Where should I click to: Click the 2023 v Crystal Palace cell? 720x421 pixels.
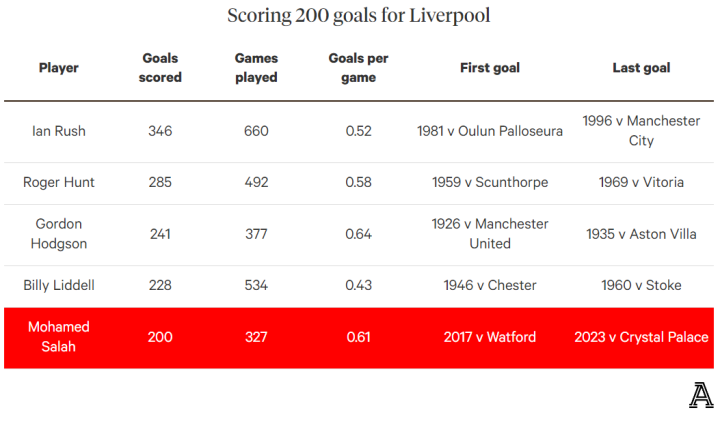pyautogui.click(x=641, y=337)
